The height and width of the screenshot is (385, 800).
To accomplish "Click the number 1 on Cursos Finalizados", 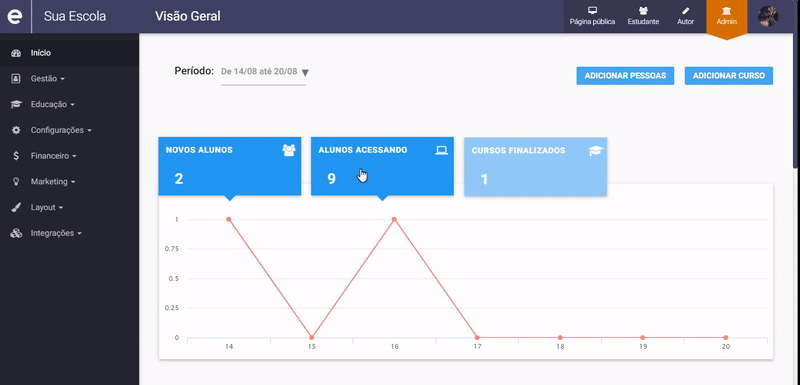I will pyautogui.click(x=484, y=179).
